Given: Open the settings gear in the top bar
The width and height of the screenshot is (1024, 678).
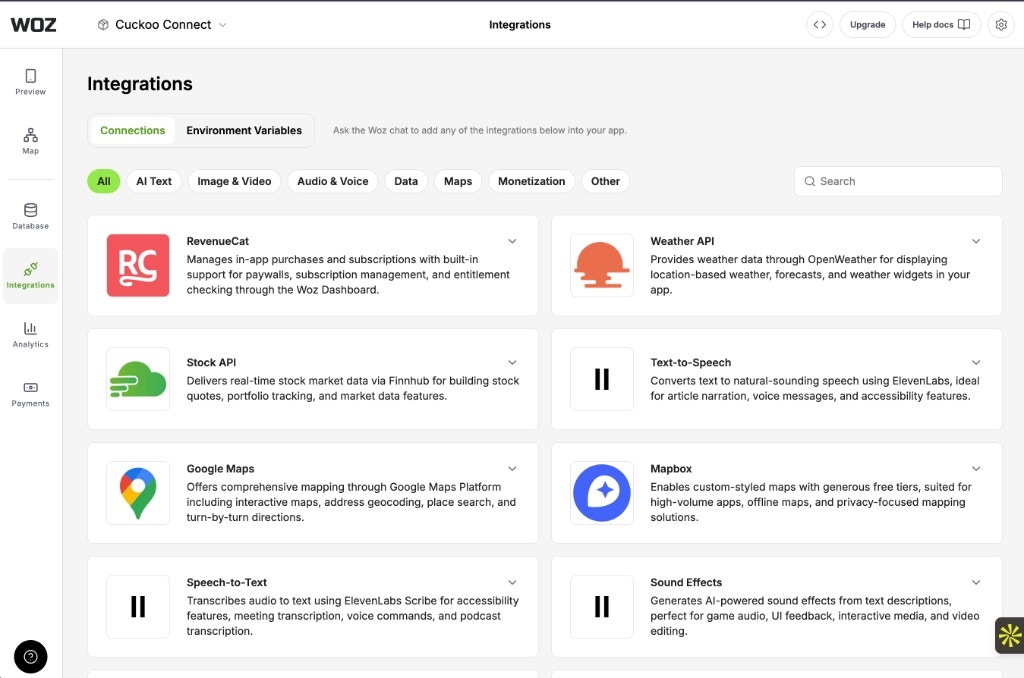Looking at the screenshot, I should (x=1000, y=24).
